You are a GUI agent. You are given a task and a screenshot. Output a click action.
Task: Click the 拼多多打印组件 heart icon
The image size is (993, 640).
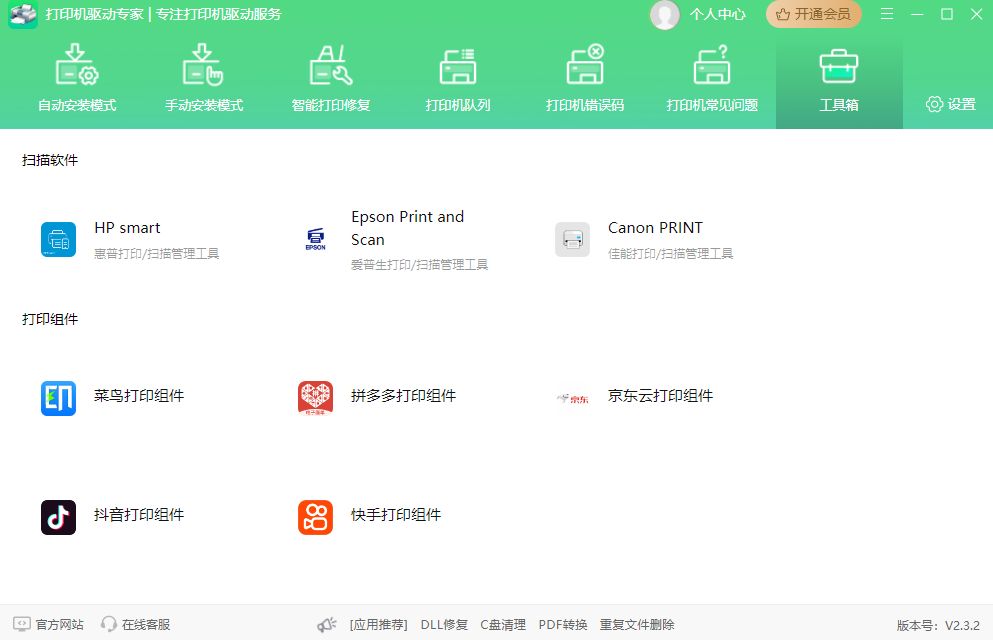pos(315,398)
